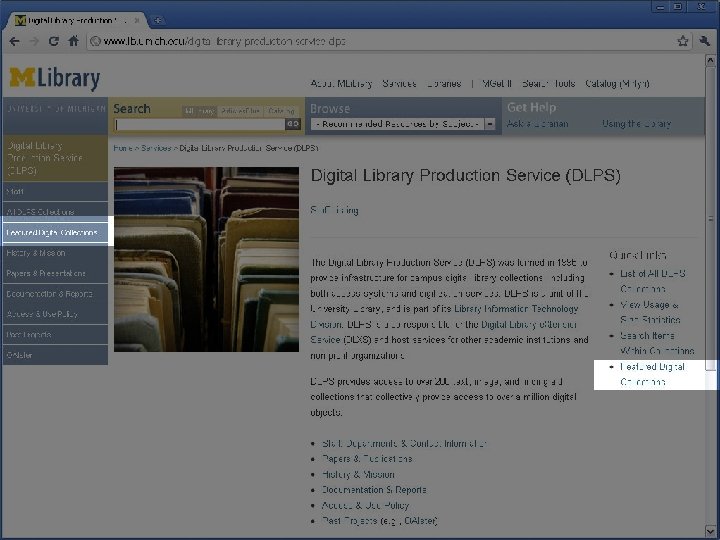Viewport: 720px width, 540px height.
Task: Open Catalog (Mirlyn) in top navigation
Action: tap(617, 84)
